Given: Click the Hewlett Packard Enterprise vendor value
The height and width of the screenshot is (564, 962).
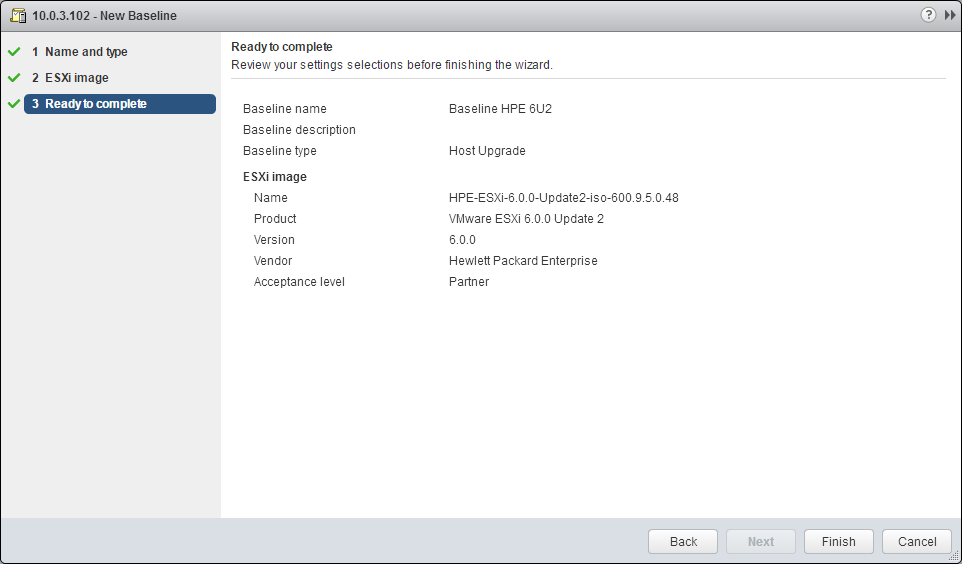Looking at the screenshot, I should [523, 261].
